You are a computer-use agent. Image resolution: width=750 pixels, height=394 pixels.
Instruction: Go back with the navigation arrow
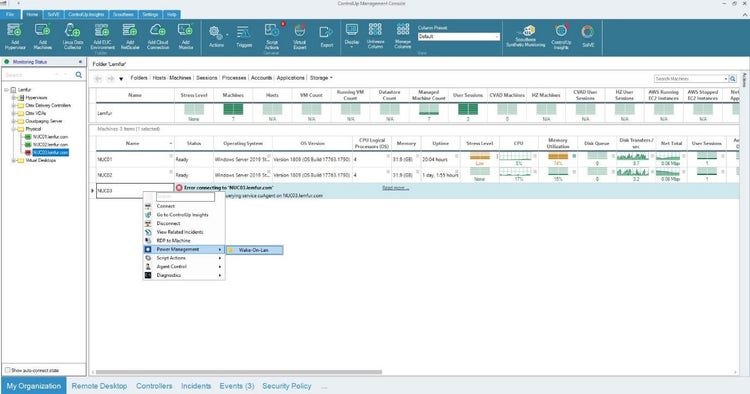click(x=98, y=78)
